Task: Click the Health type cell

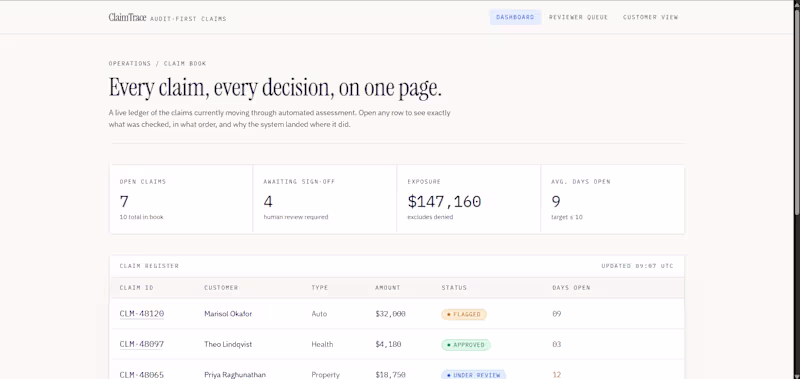Action: click(x=322, y=344)
